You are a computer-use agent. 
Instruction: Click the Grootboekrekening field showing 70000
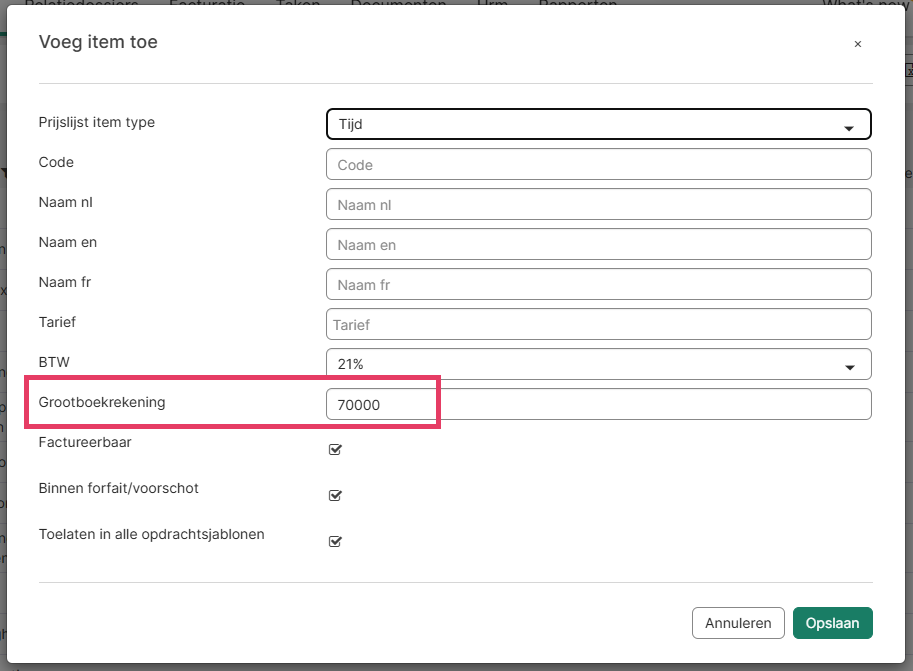[x=598, y=404]
